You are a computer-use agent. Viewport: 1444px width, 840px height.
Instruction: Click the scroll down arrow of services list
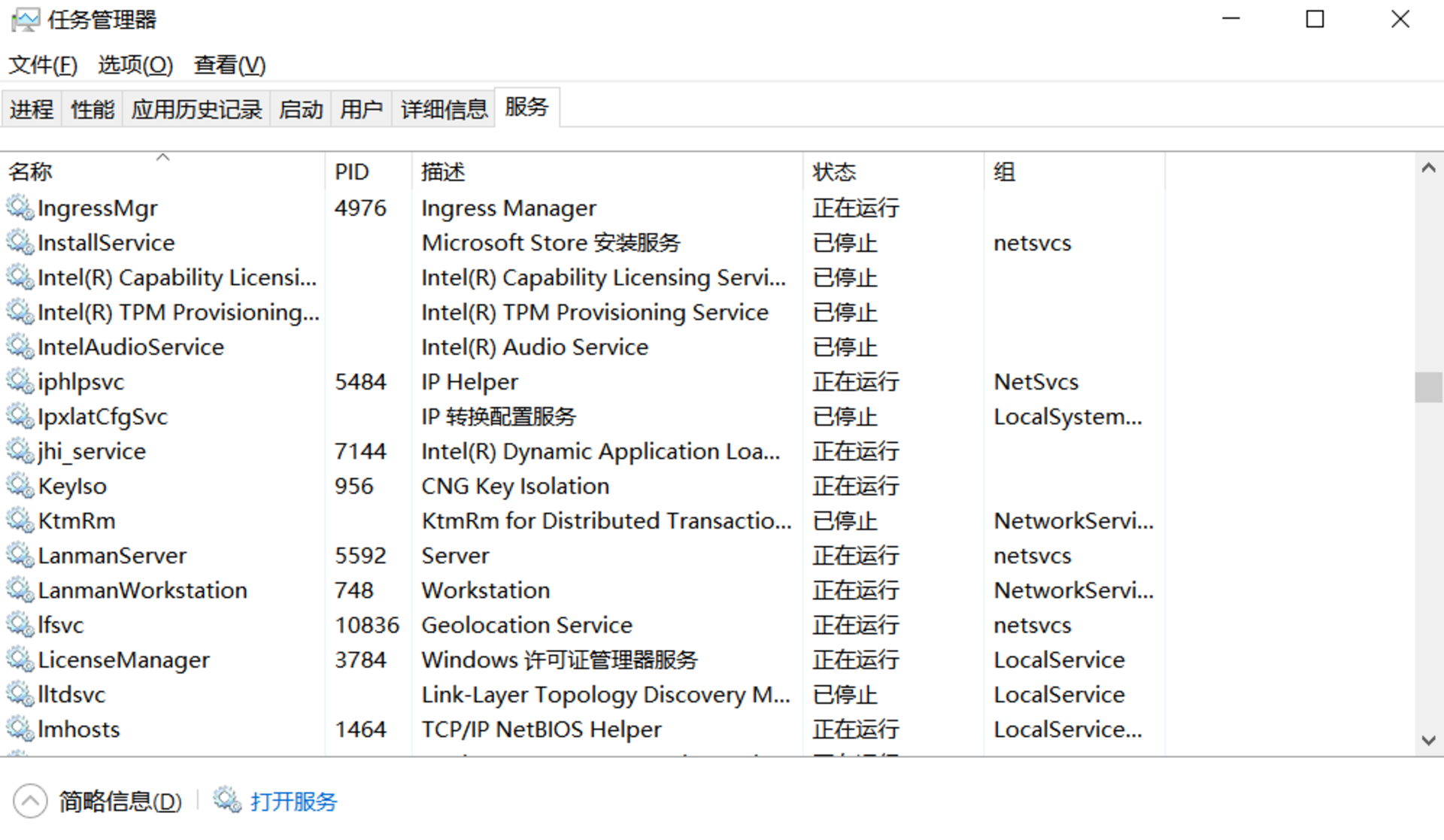click(x=1428, y=741)
